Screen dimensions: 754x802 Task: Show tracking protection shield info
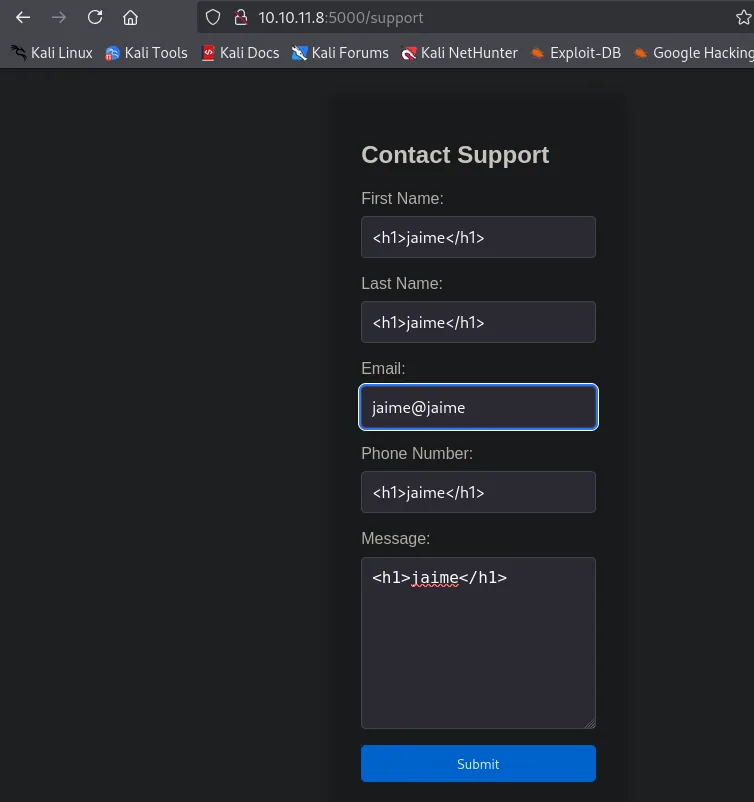pos(213,18)
